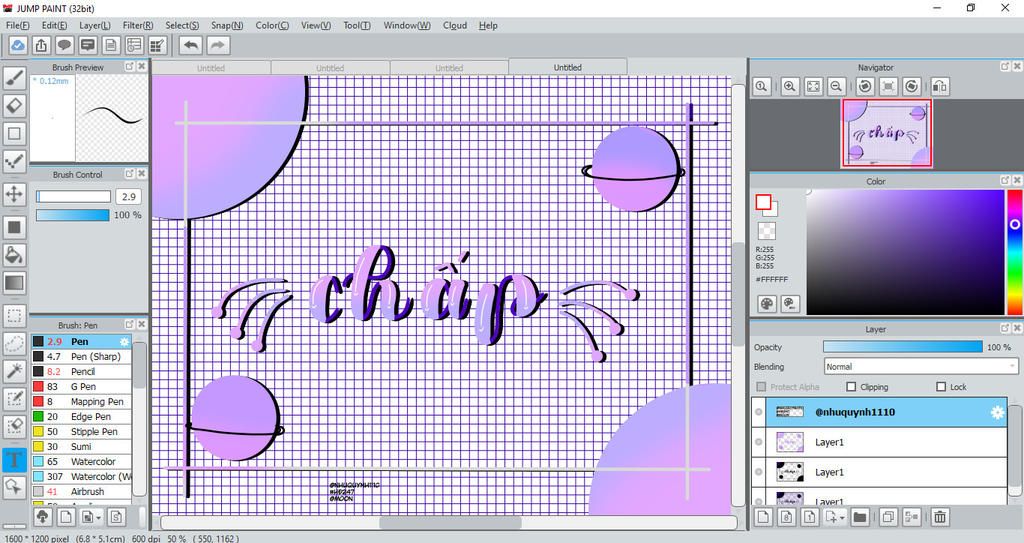Select the Watercolor brush size 65
This screenshot has width=1024, height=543.
[x=82, y=462]
